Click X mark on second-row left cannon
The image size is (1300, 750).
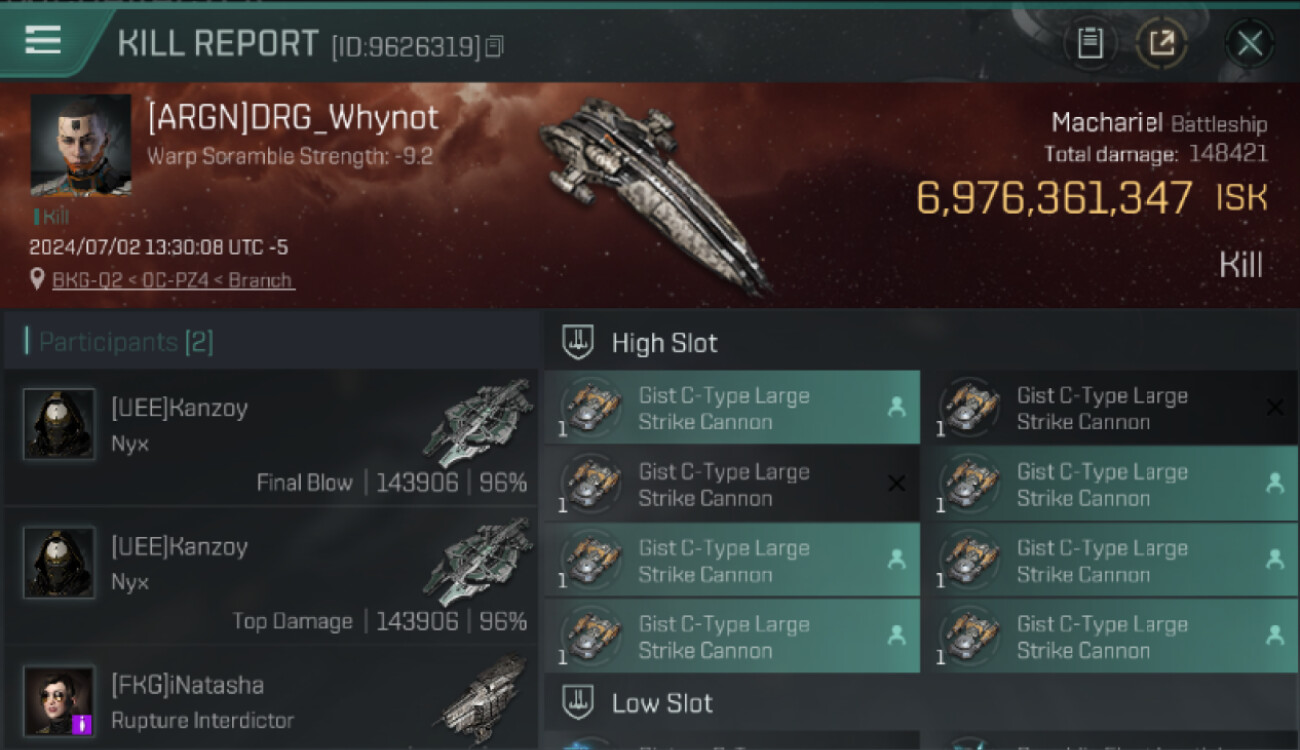click(x=897, y=484)
